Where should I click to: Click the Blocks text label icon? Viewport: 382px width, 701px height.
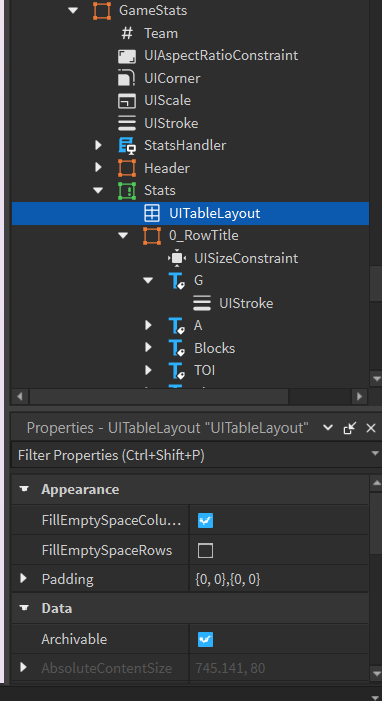177,348
